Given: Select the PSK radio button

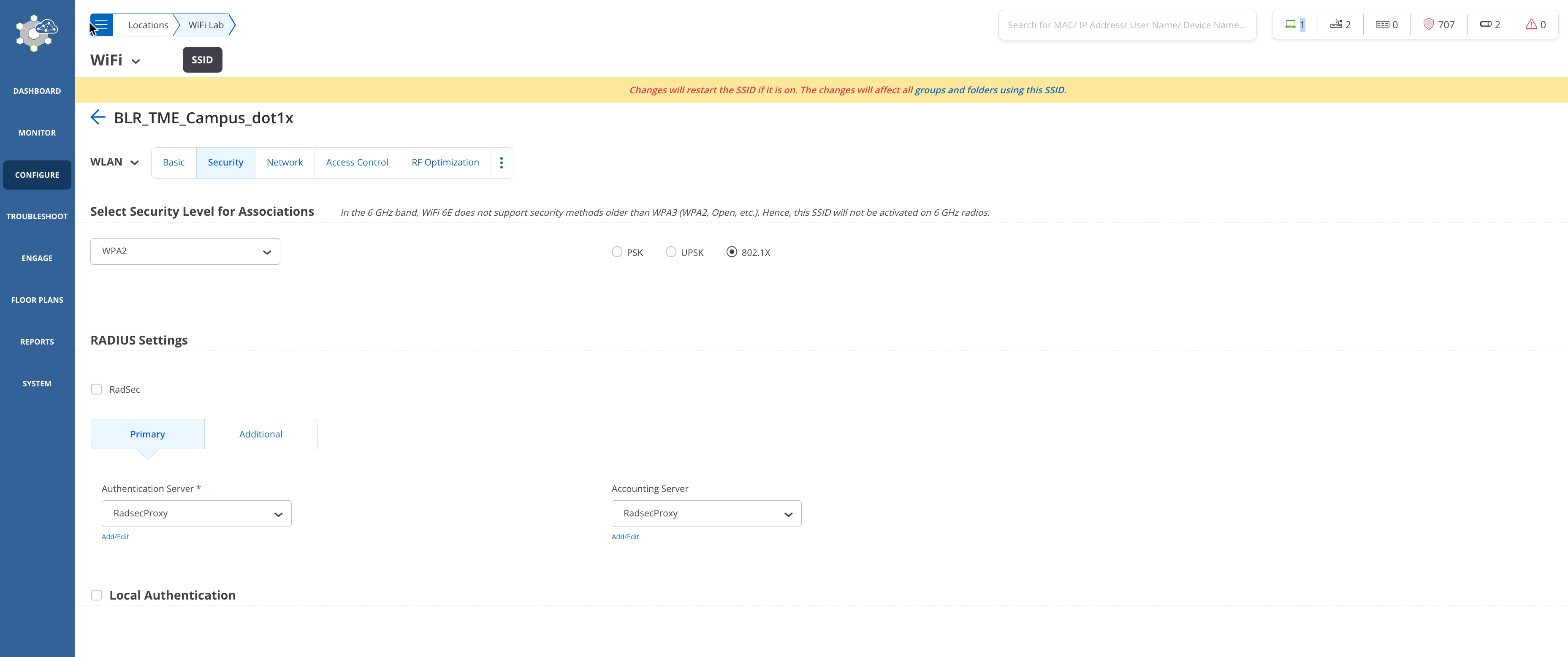Looking at the screenshot, I should [616, 252].
